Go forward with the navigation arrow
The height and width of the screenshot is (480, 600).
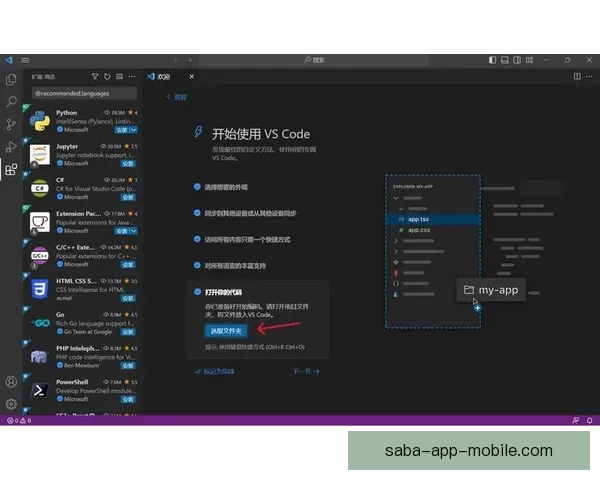(189, 60)
